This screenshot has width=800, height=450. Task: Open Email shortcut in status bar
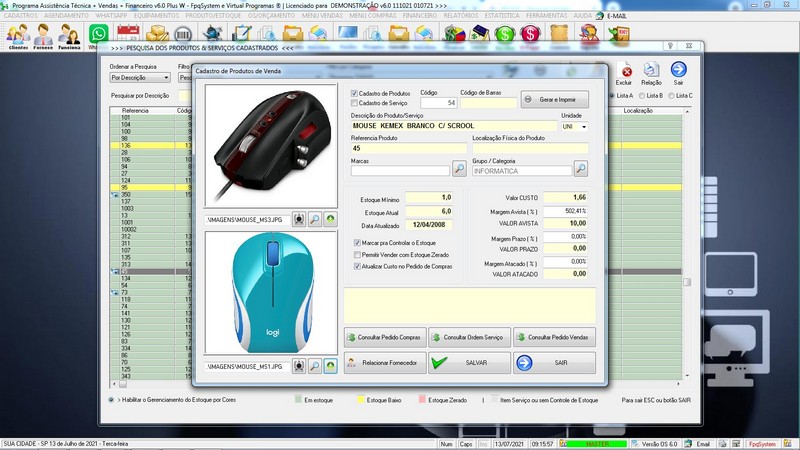coord(698,444)
